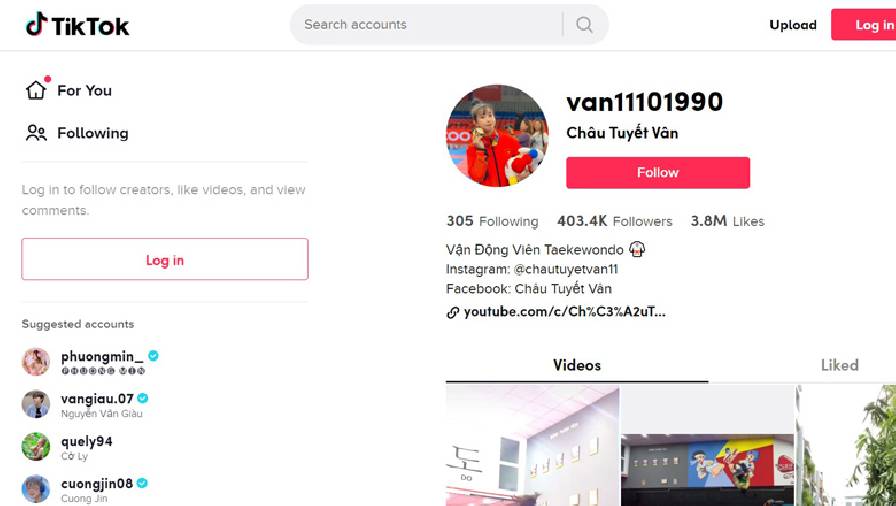Open the cartoon mural video thumbnail
This screenshot has width=896, height=506.
707,445
